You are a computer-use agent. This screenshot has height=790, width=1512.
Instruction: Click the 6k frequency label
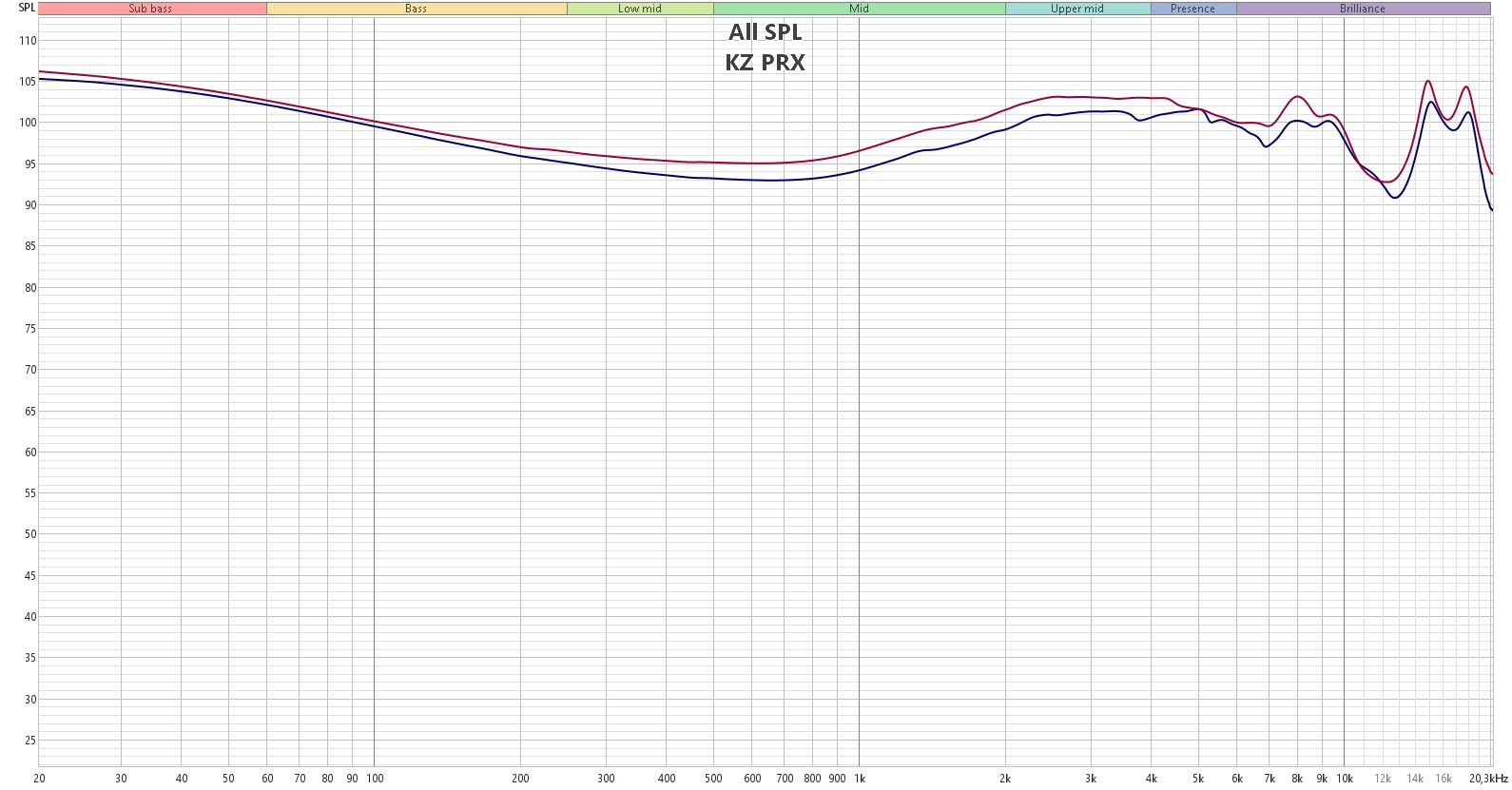(x=1237, y=779)
